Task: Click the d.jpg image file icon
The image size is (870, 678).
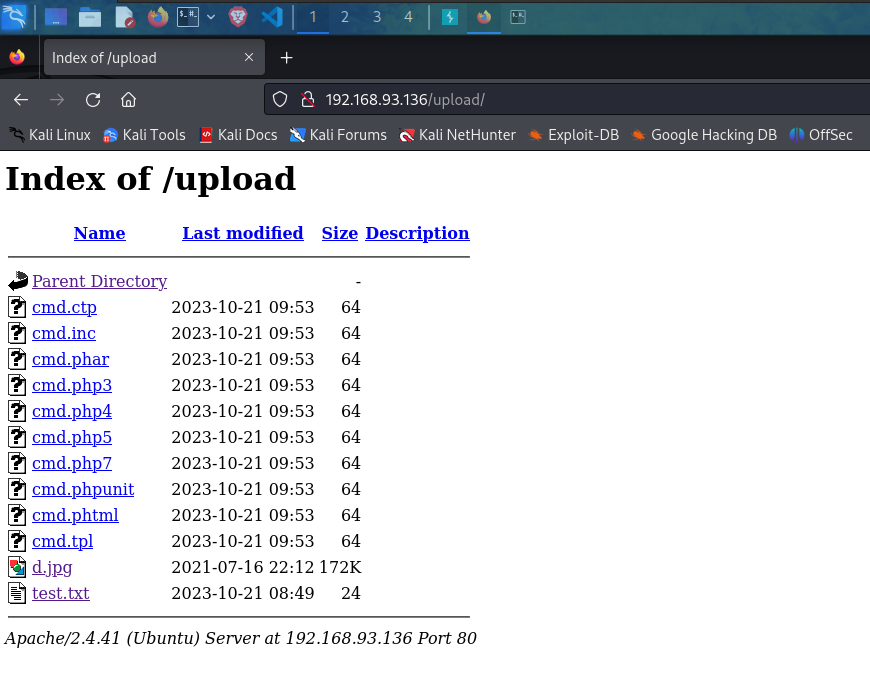Action: 17,567
